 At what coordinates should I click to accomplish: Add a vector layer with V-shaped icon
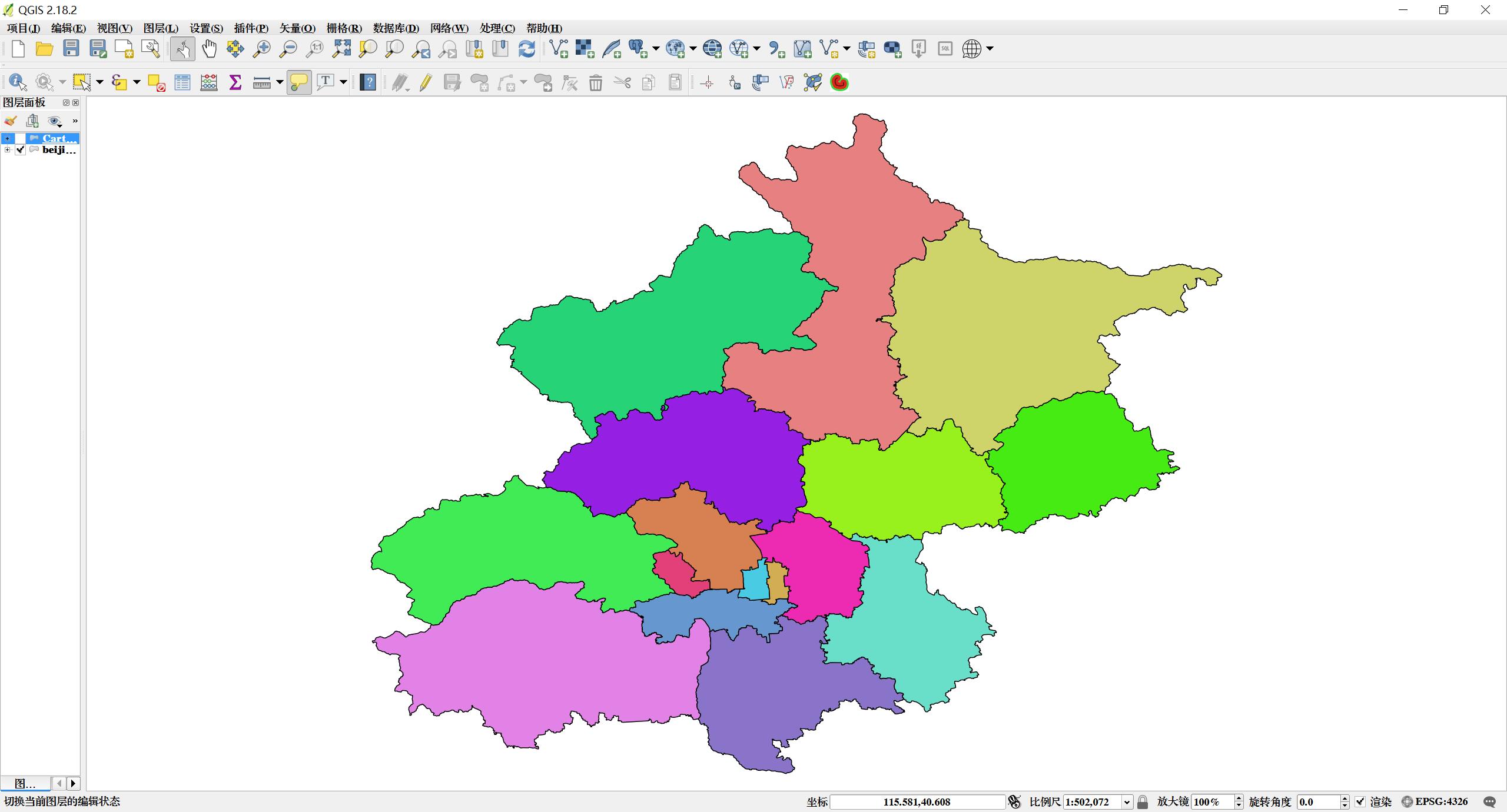559,49
